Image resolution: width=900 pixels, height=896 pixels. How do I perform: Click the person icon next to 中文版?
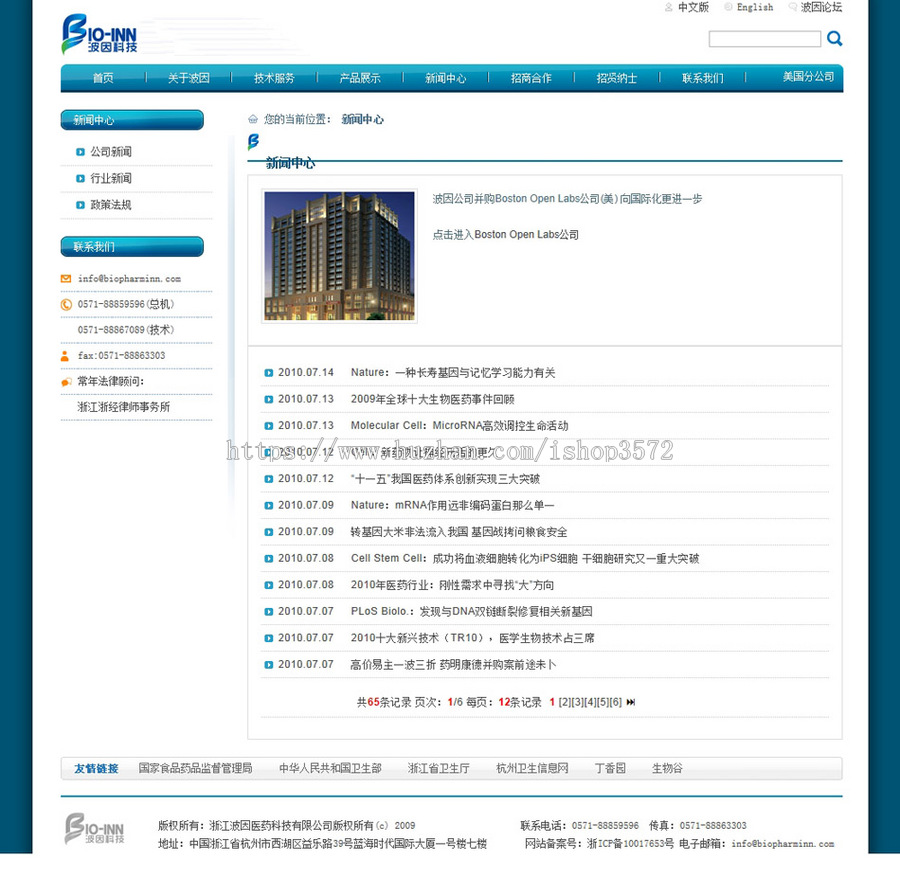[x=668, y=7]
